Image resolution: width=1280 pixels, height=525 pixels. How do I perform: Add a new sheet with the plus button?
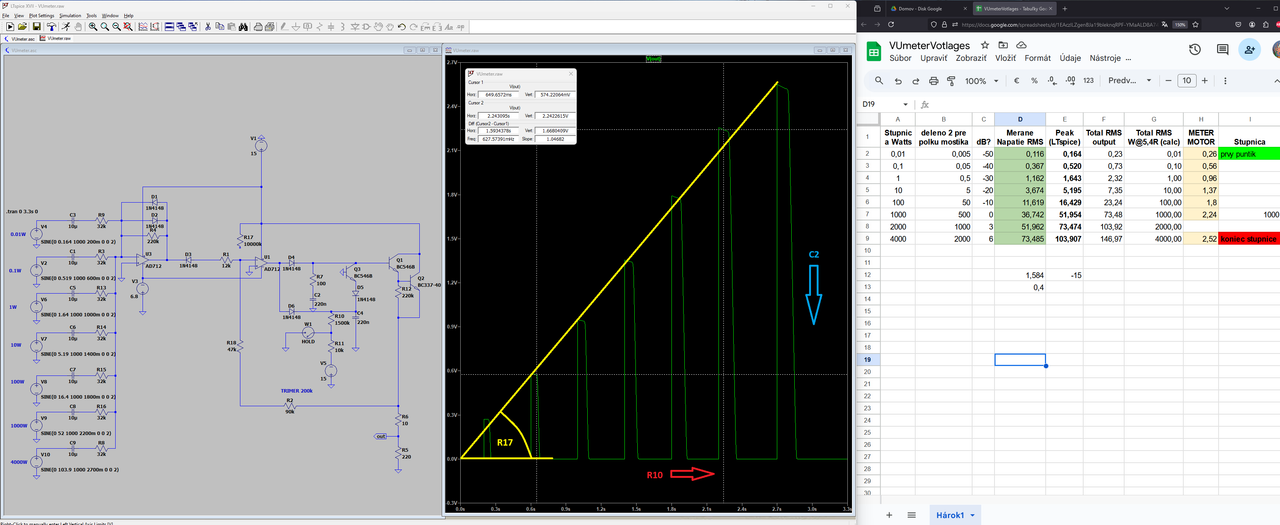pyautogui.click(x=889, y=515)
